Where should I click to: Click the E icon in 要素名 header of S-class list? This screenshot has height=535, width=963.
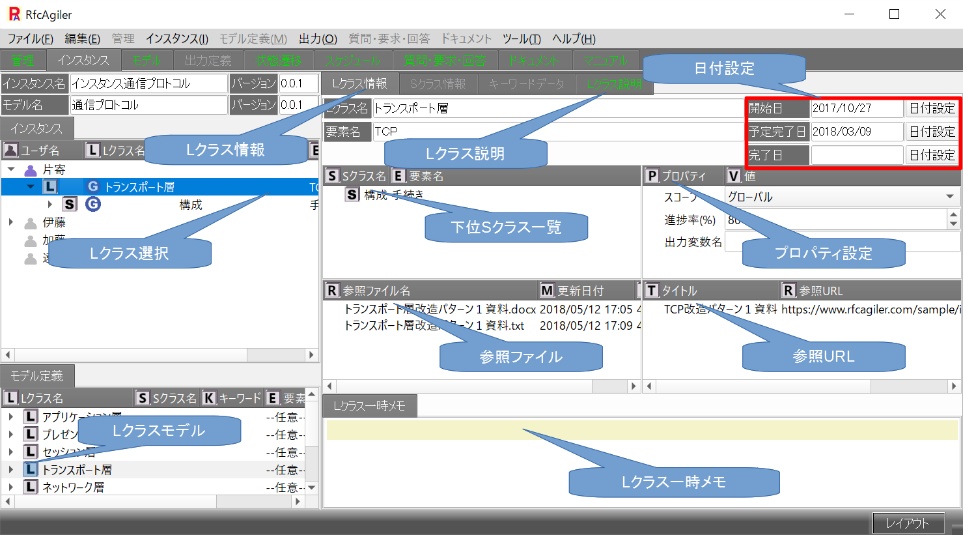[399, 176]
